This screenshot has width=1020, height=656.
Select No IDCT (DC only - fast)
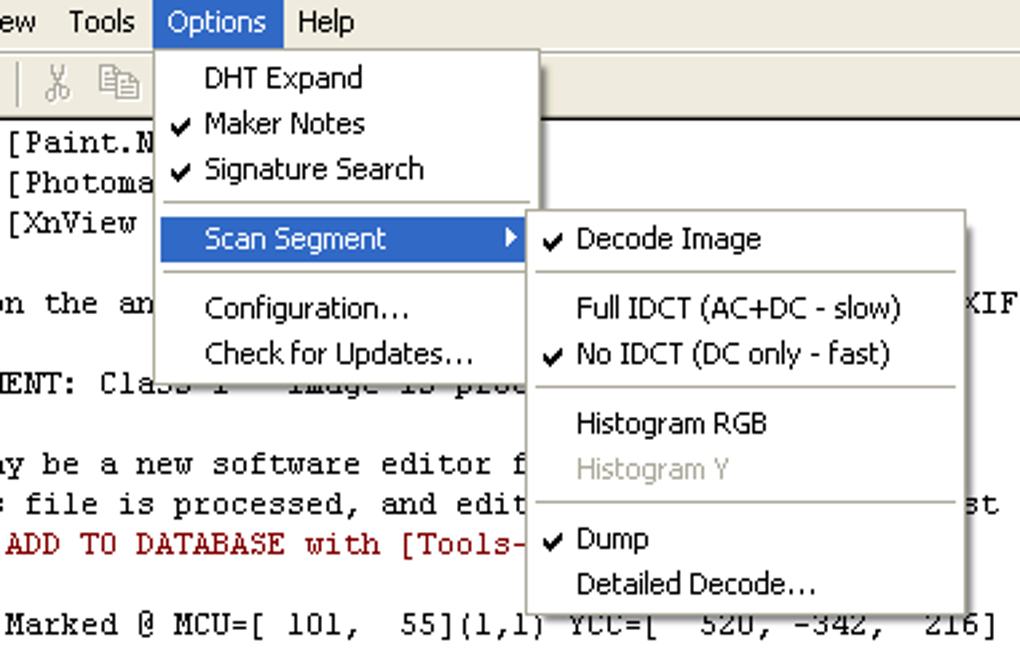coord(732,354)
